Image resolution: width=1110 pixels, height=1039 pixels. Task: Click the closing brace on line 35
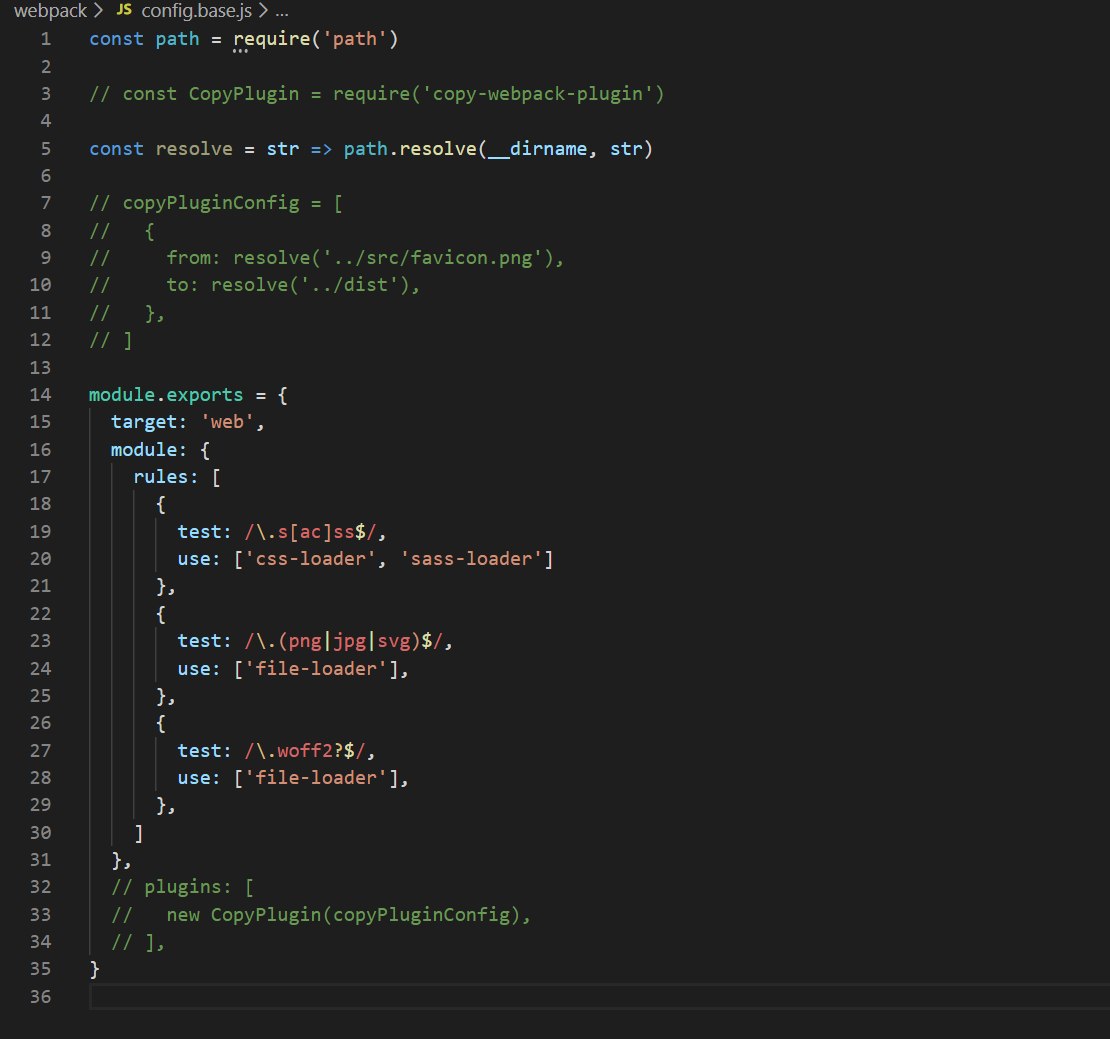[94, 970]
